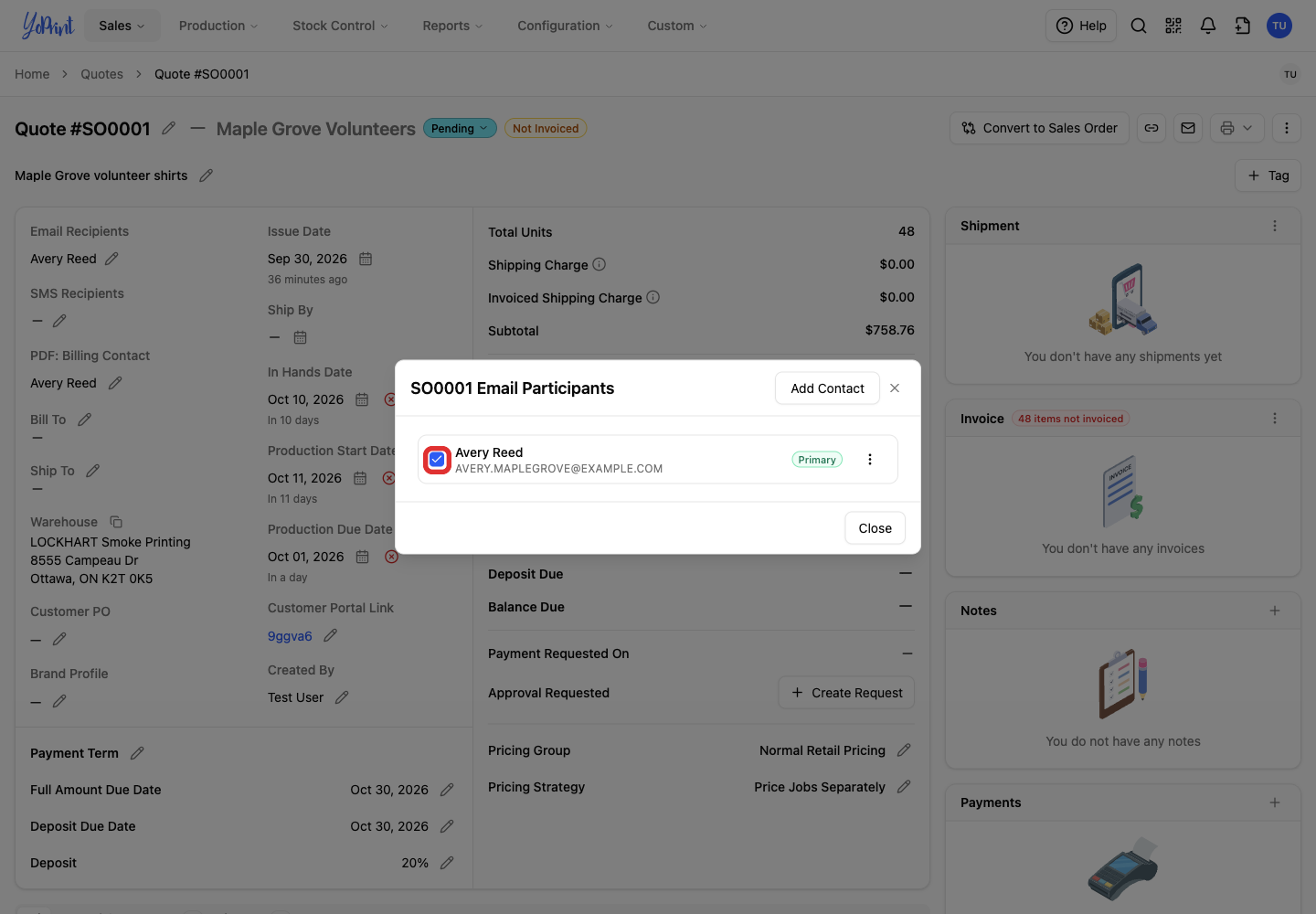Edit the quote number with pencil icon
The width and height of the screenshot is (1316, 914).
click(x=169, y=129)
